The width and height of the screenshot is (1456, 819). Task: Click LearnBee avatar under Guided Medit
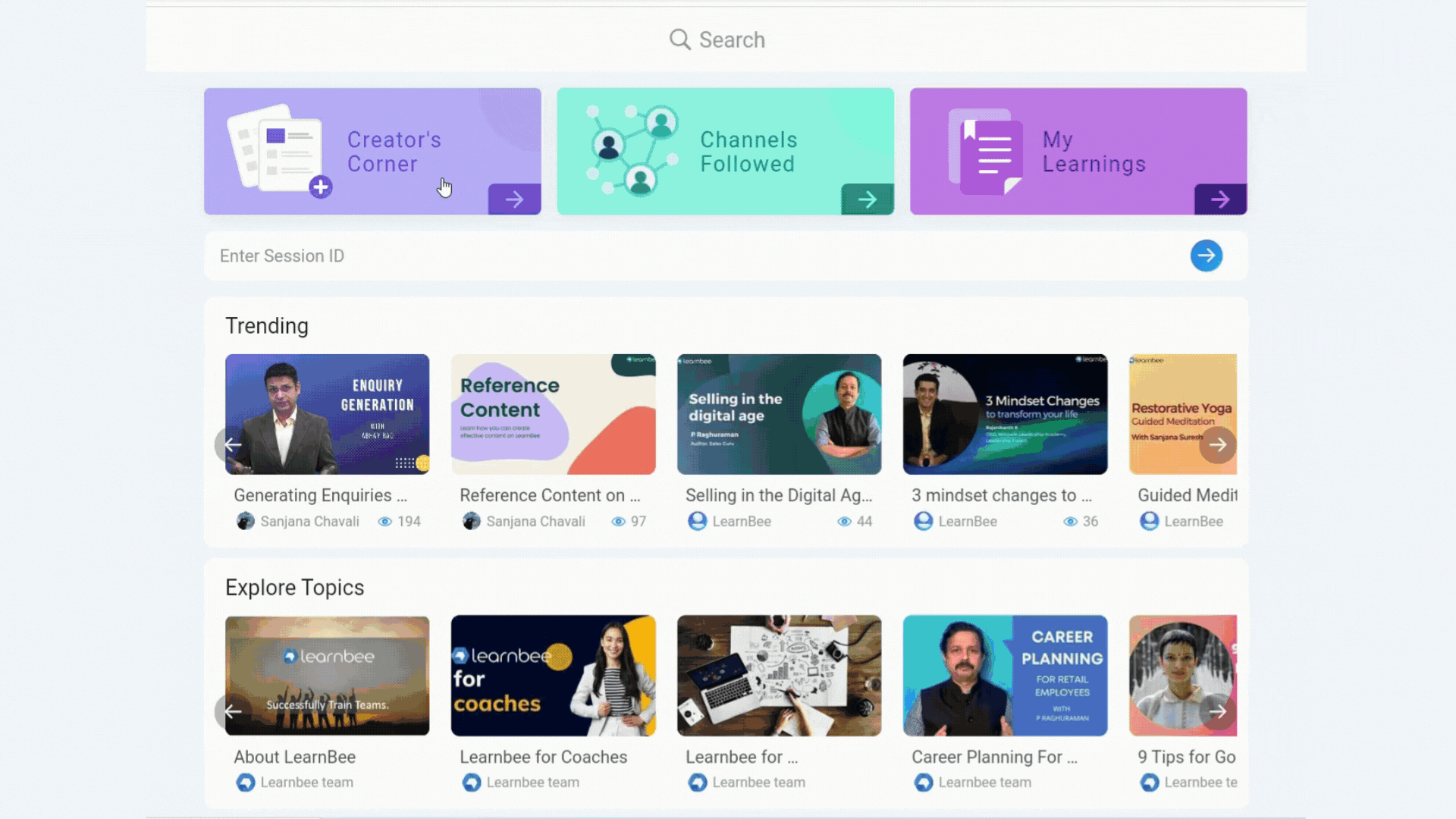(1150, 521)
